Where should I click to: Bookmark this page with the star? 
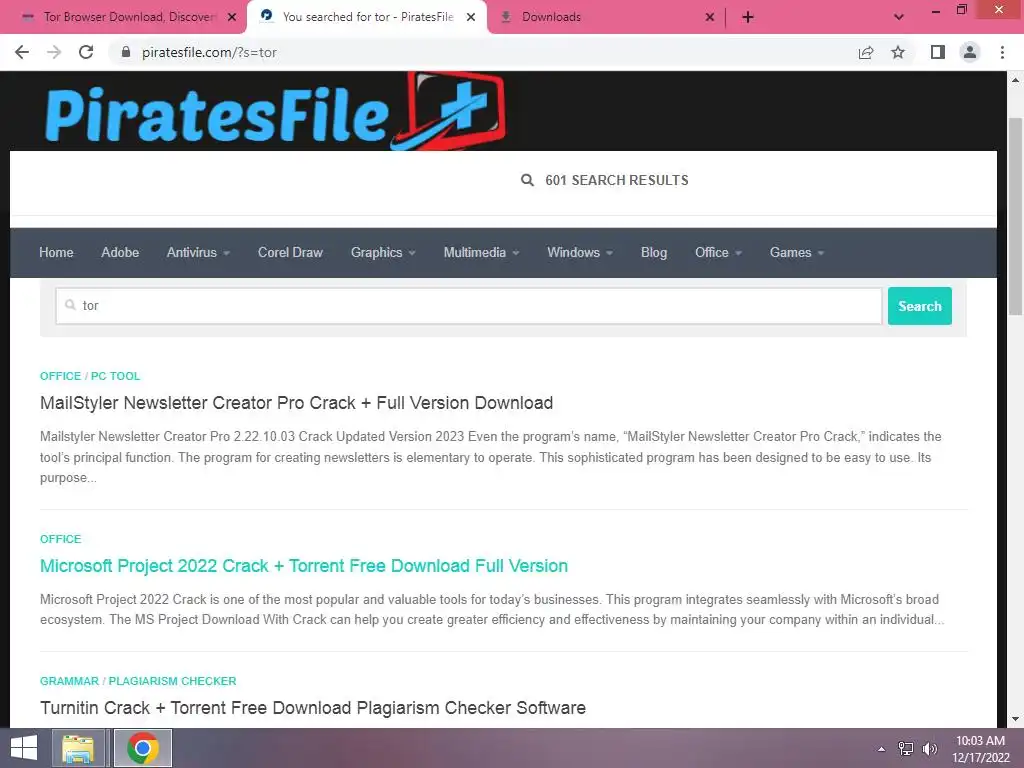tap(898, 52)
